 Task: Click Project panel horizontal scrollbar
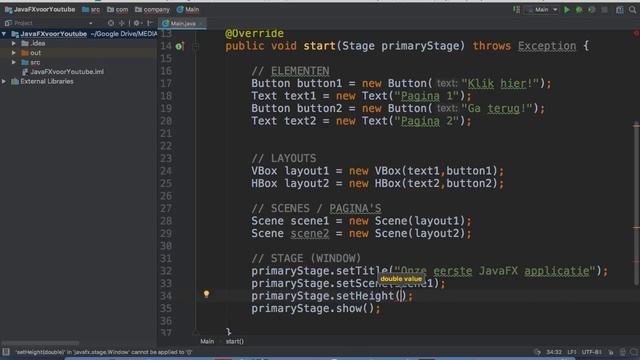click(40, 343)
